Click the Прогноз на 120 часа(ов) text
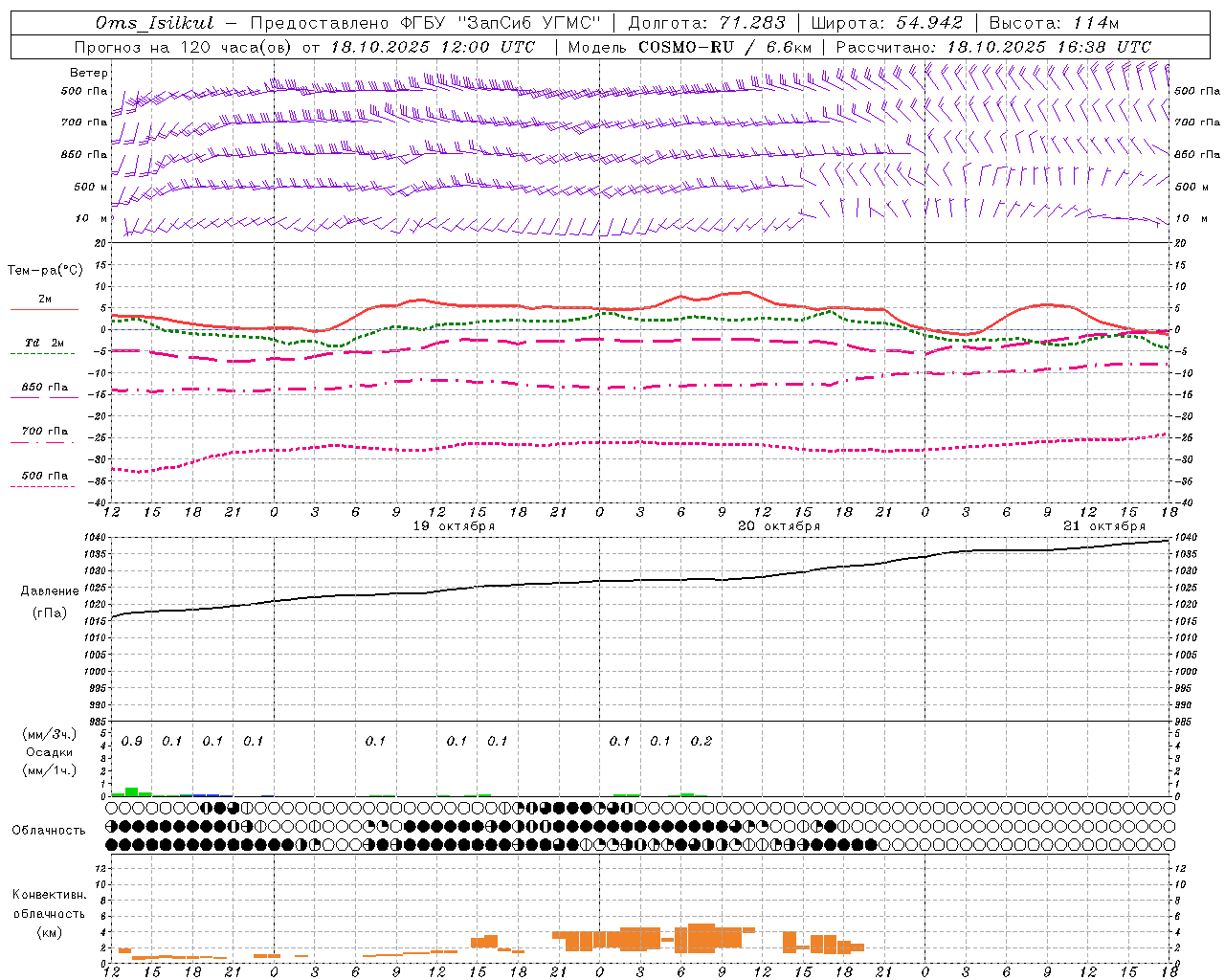The image size is (1225, 980). (x=184, y=47)
